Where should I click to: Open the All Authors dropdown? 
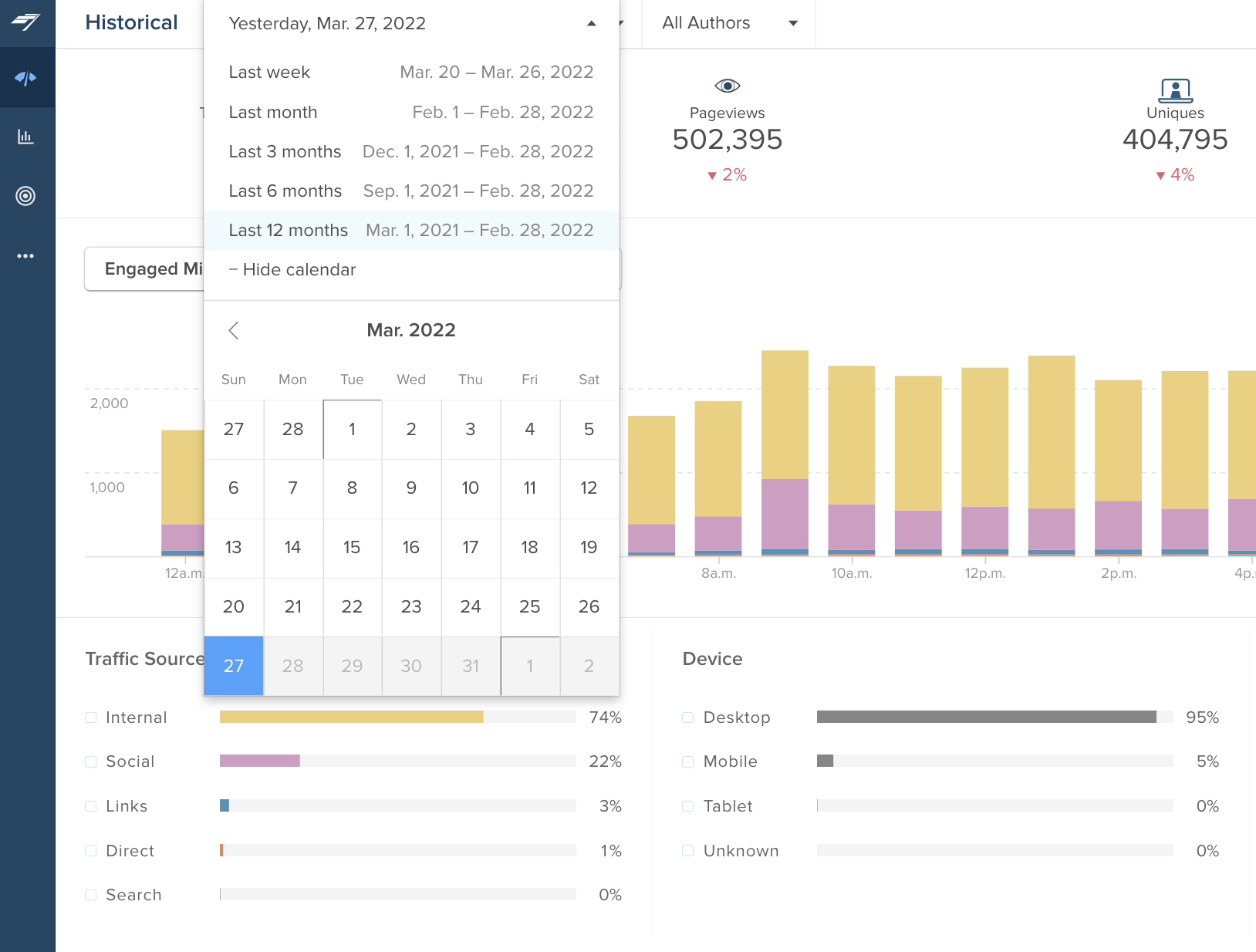point(728,24)
